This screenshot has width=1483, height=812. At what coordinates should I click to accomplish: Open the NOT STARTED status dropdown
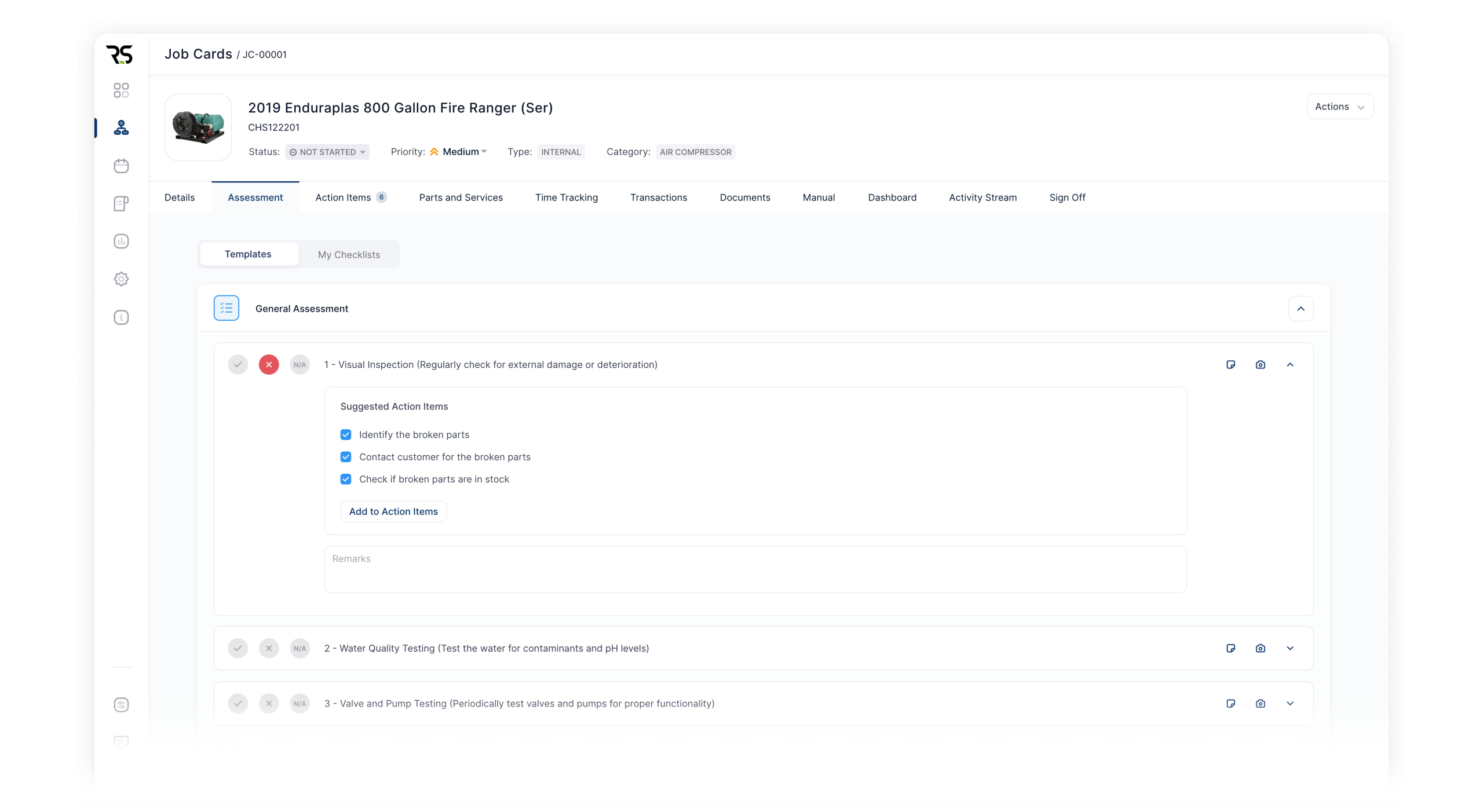pyautogui.click(x=327, y=152)
